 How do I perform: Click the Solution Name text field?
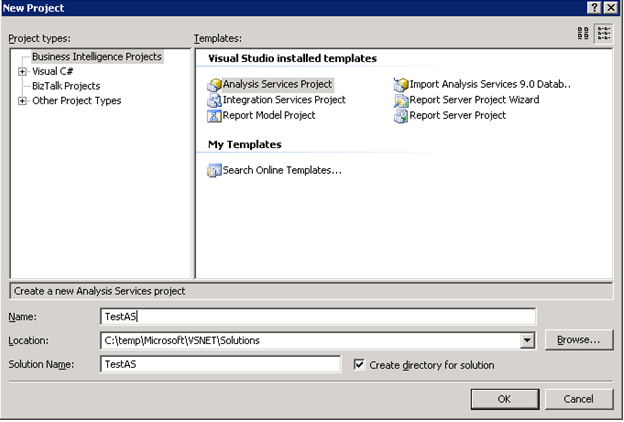point(220,365)
